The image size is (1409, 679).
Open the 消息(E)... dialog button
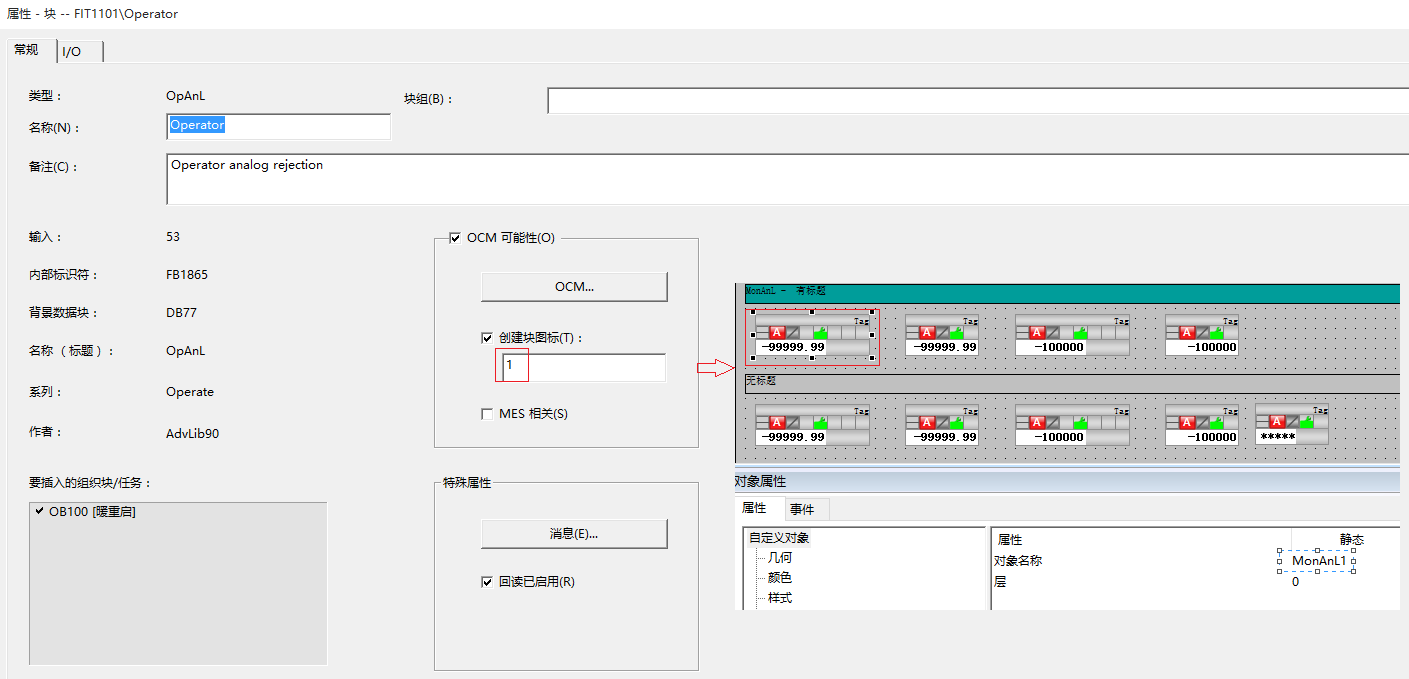573,534
